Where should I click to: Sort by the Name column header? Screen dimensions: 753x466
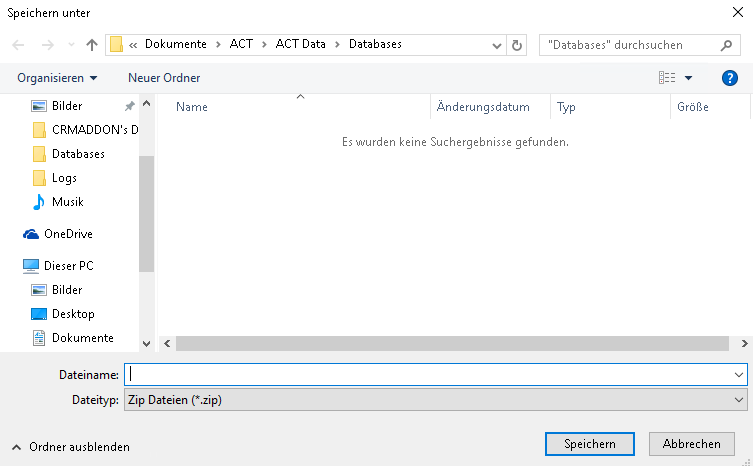tap(192, 107)
